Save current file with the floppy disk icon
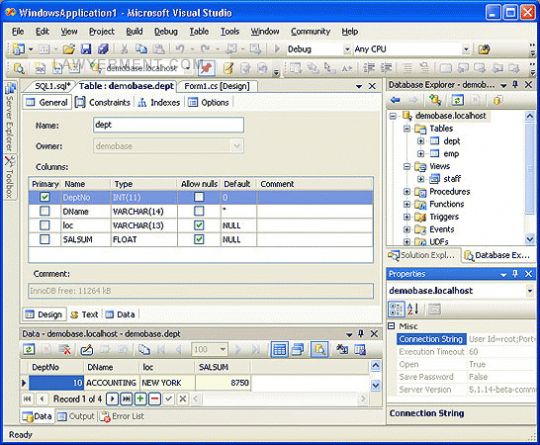Image resolution: width=540 pixels, height=445 pixels. pos(86,49)
